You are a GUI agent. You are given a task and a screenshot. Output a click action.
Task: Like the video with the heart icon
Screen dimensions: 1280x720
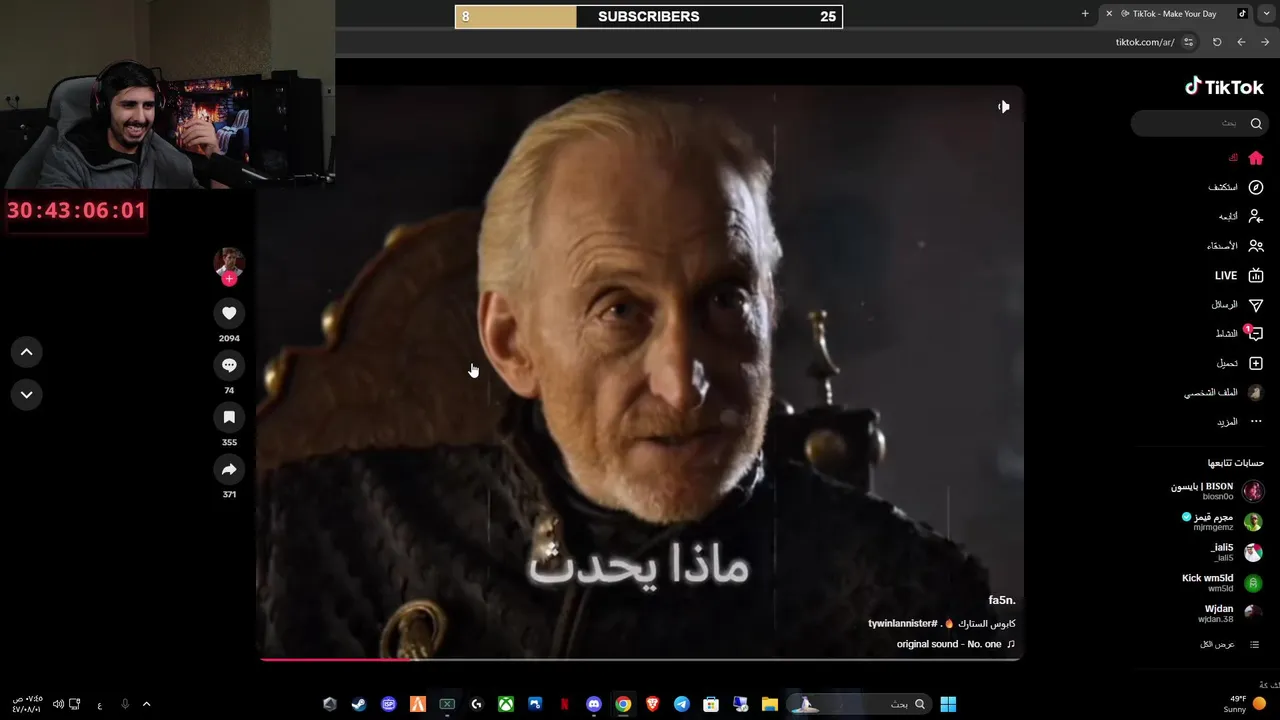click(229, 313)
